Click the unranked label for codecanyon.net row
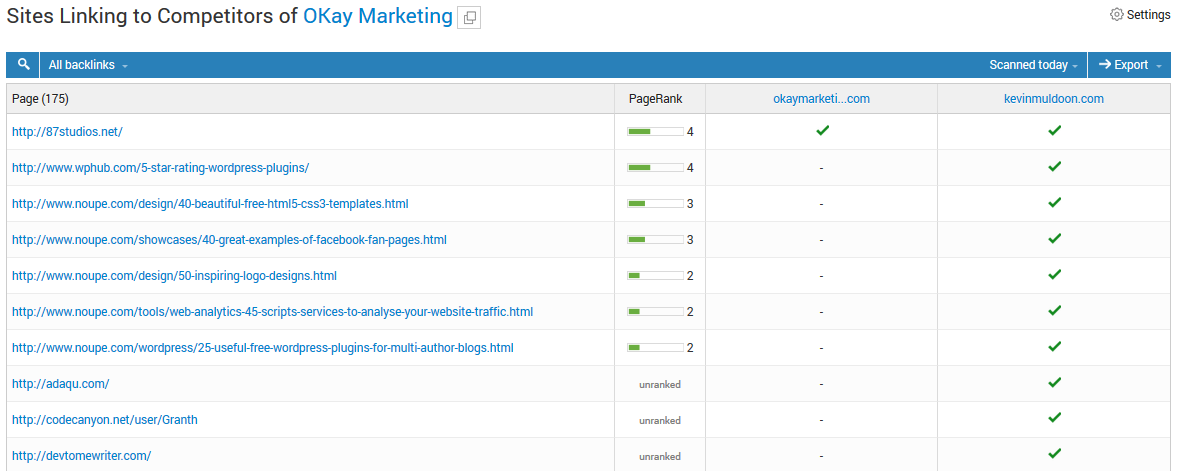The image size is (1179, 471). tap(659, 421)
